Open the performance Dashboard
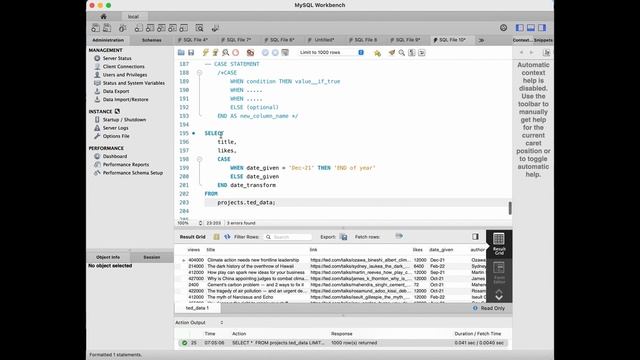The height and width of the screenshot is (360, 640). point(115,156)
